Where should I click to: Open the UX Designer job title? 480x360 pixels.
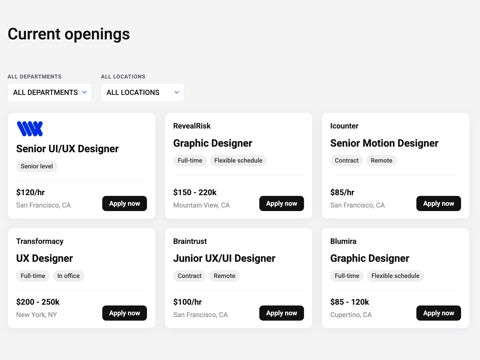pyautogui.click(x=45, y=258)
